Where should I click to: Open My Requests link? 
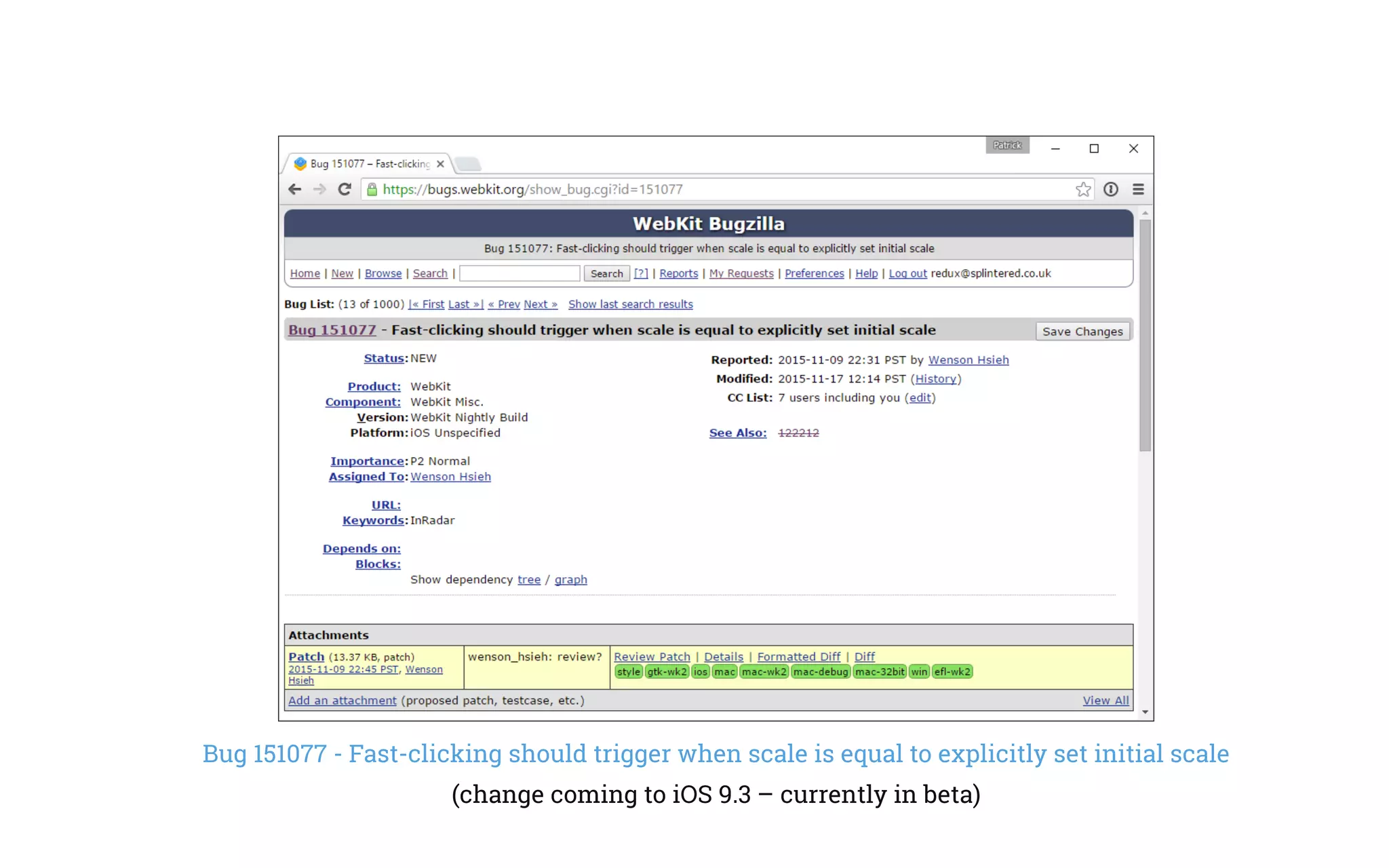pos(741,273)
